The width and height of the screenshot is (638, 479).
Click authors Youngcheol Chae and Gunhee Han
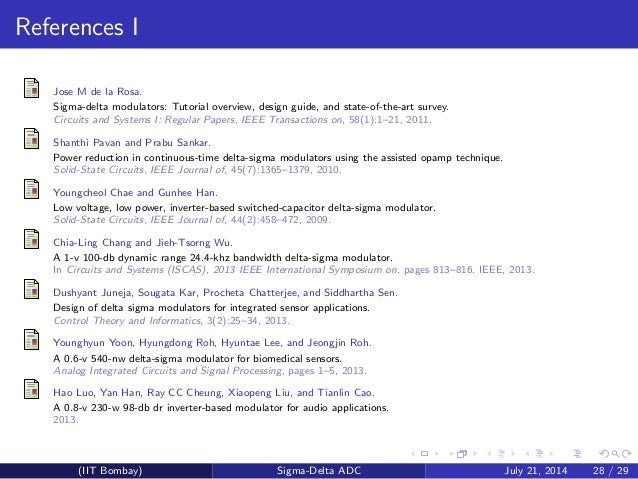(x=135, y=192)
